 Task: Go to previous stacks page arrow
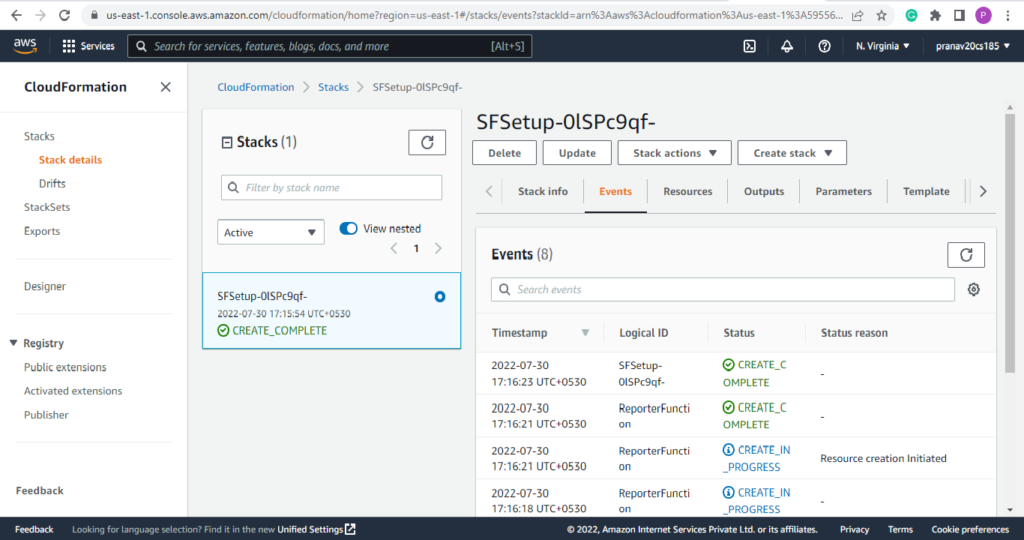(x=394, y=248)
